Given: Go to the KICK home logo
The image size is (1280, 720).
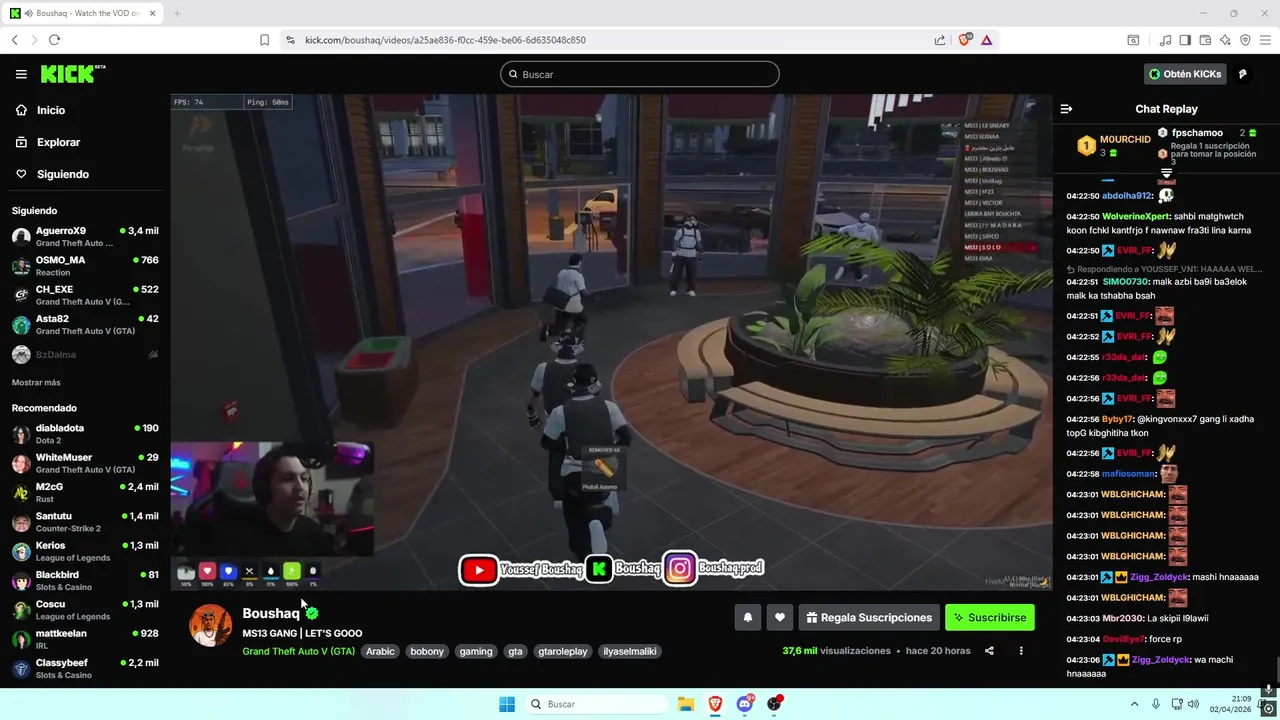Looking at the screenshot, I should pyautogui.click(x=72, y=74).
